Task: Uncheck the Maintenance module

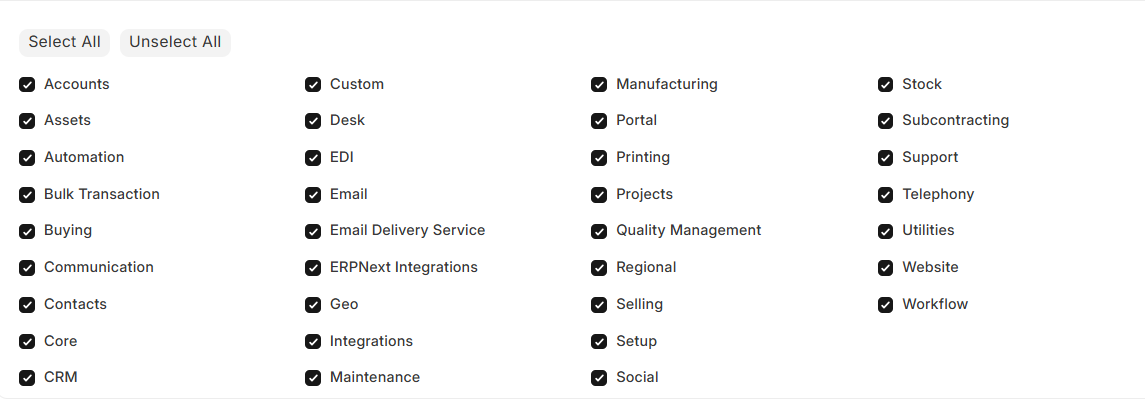Action: coord(313,378)
